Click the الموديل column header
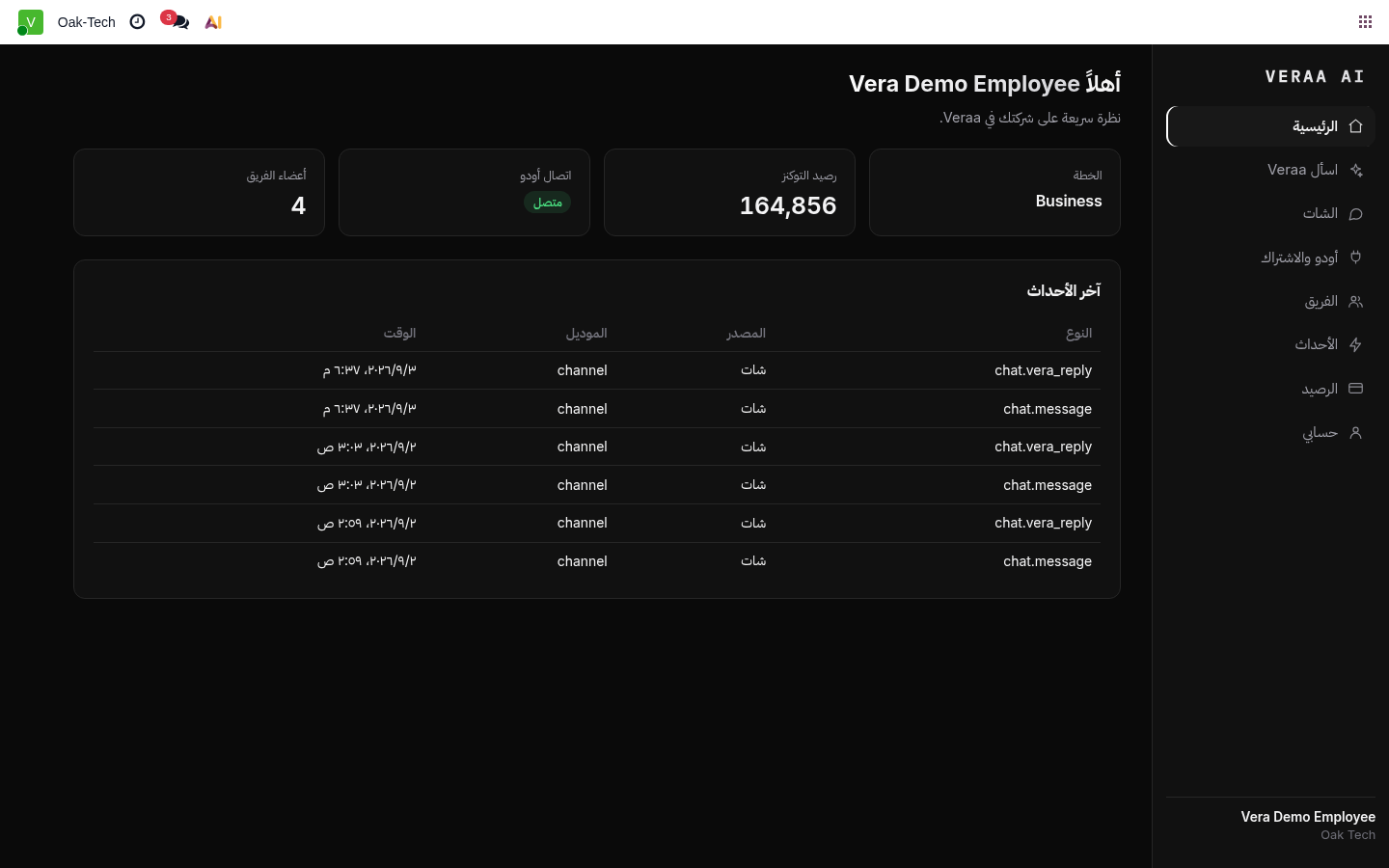The height and width of the screenshot is (868, 1389). (586, 333)
